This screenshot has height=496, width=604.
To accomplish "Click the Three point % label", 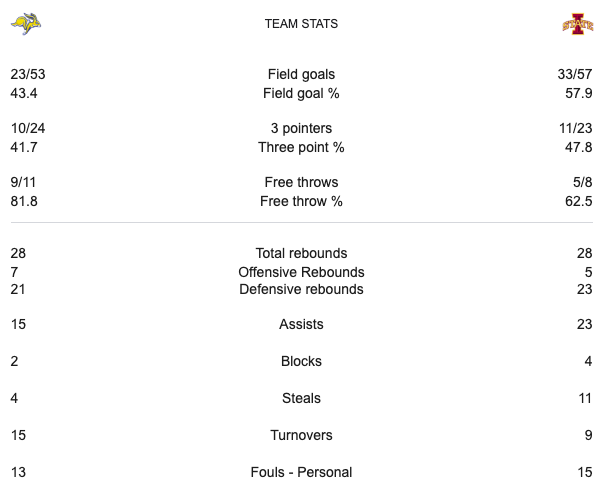I will (x=301, y=147).
